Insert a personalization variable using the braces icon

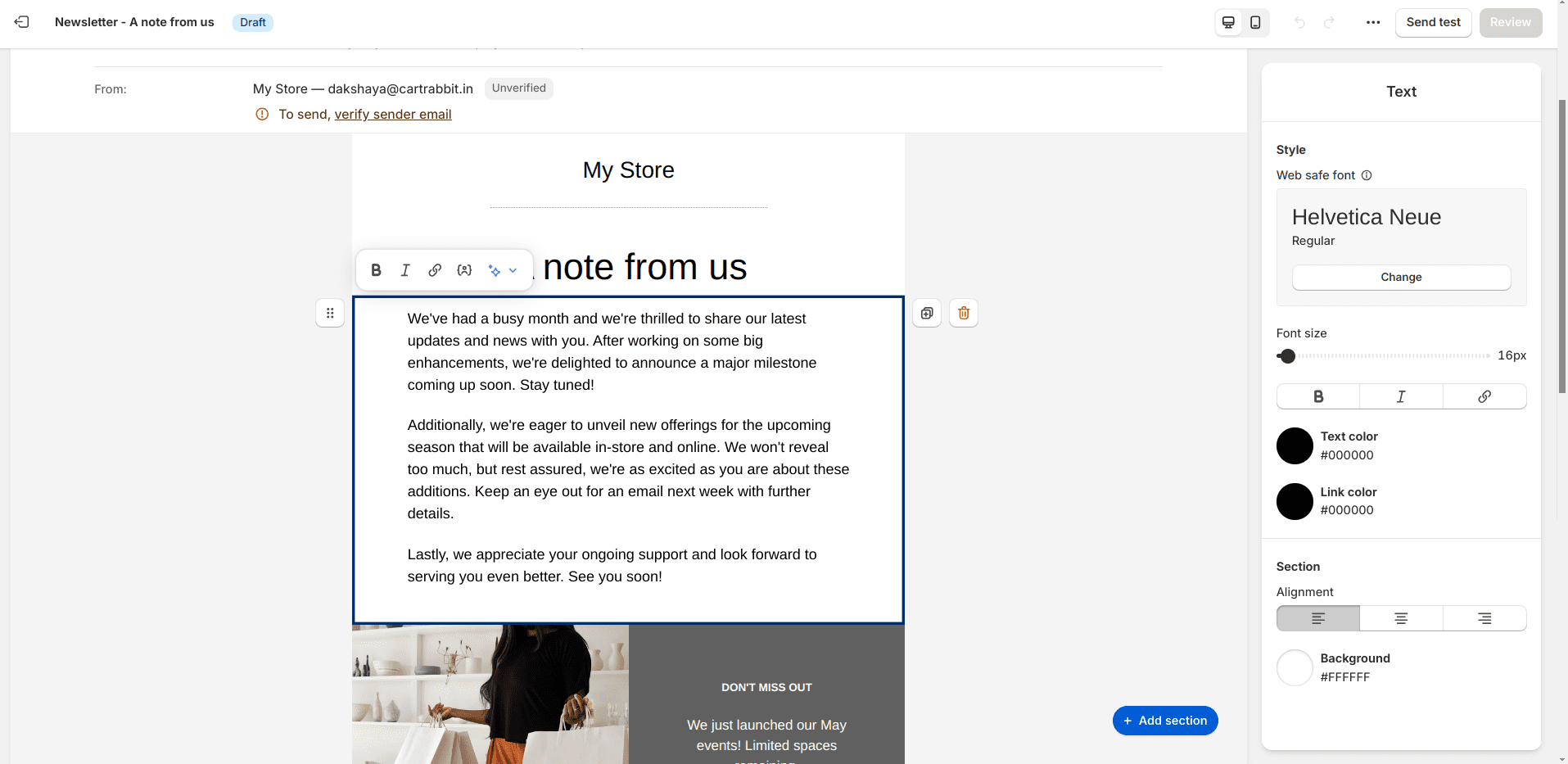click(x=464, y=269)
